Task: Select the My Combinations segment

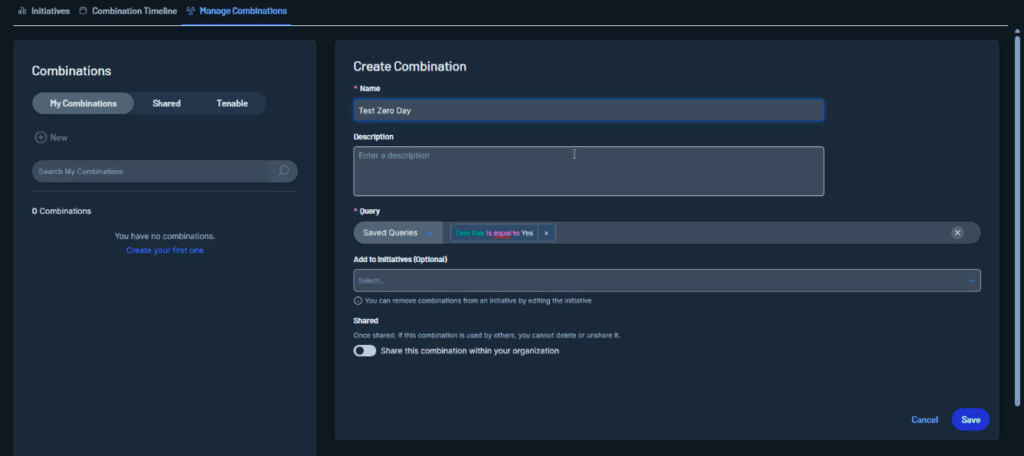Action: 83,103
